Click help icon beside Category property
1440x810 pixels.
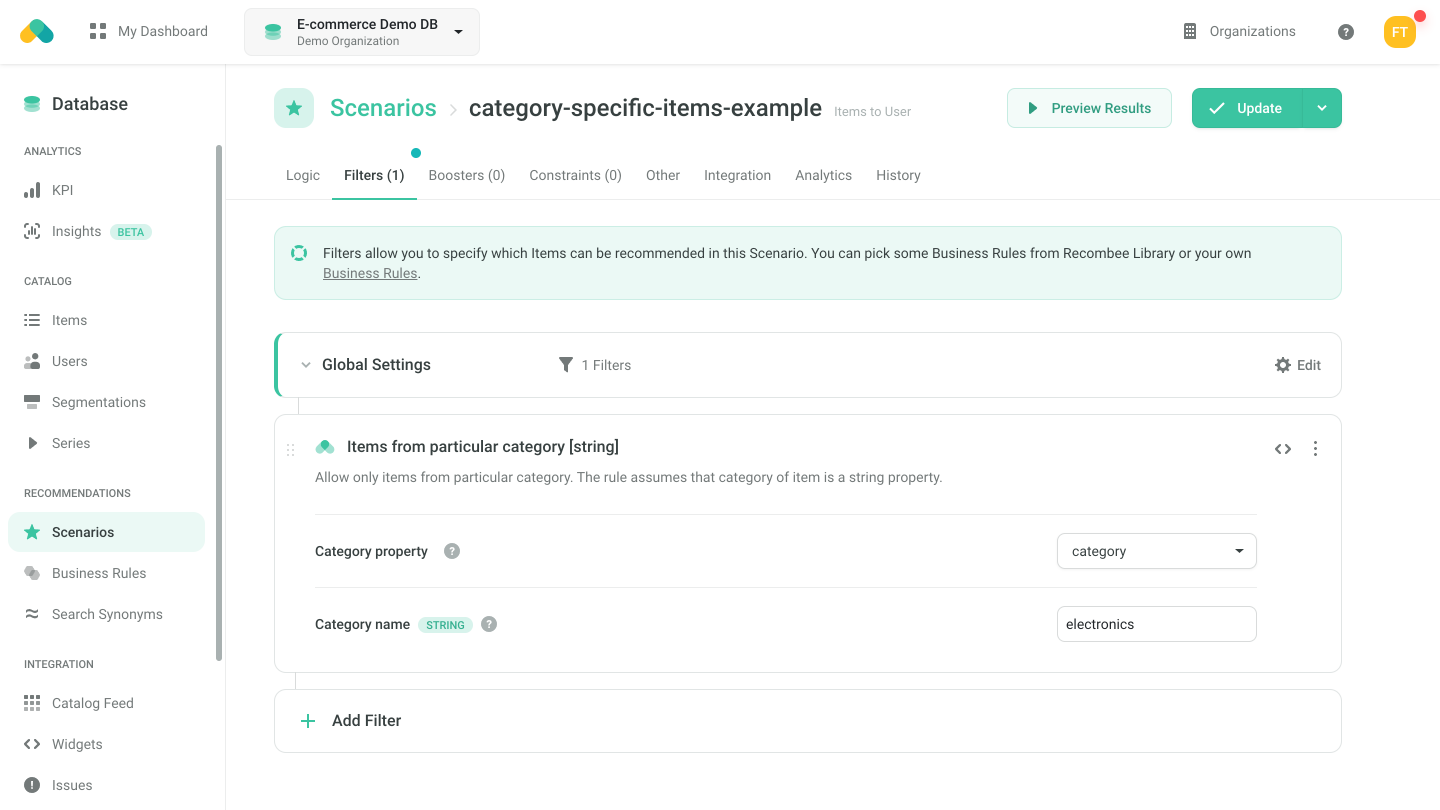pos(452,551)
